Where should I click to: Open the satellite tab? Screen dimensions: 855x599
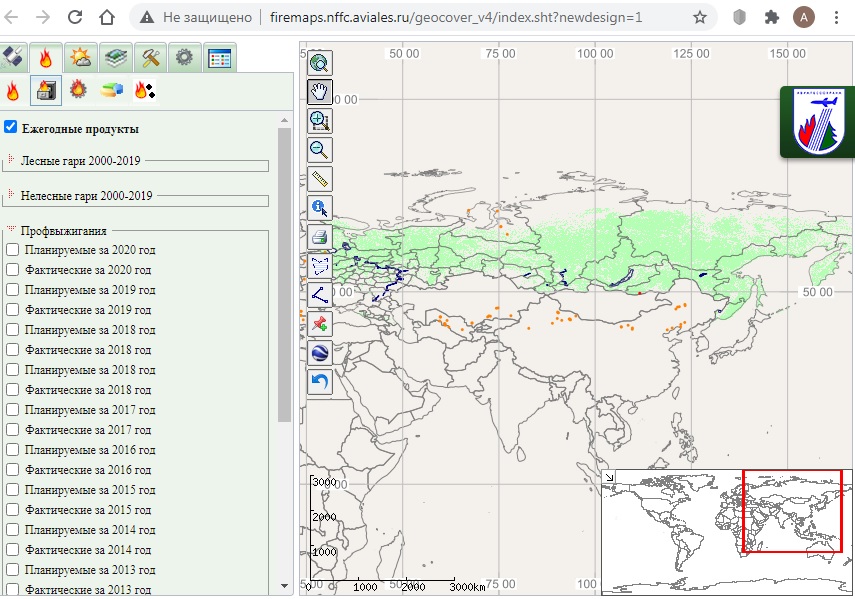pos(15,58)
